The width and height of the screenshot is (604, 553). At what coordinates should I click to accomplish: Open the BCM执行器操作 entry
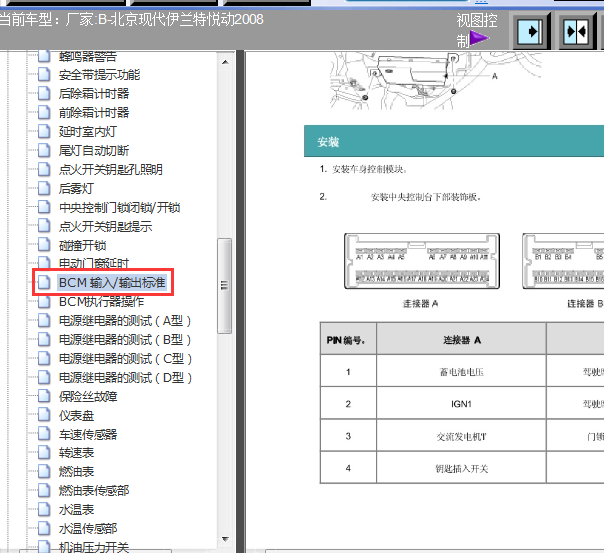point(101,302)
